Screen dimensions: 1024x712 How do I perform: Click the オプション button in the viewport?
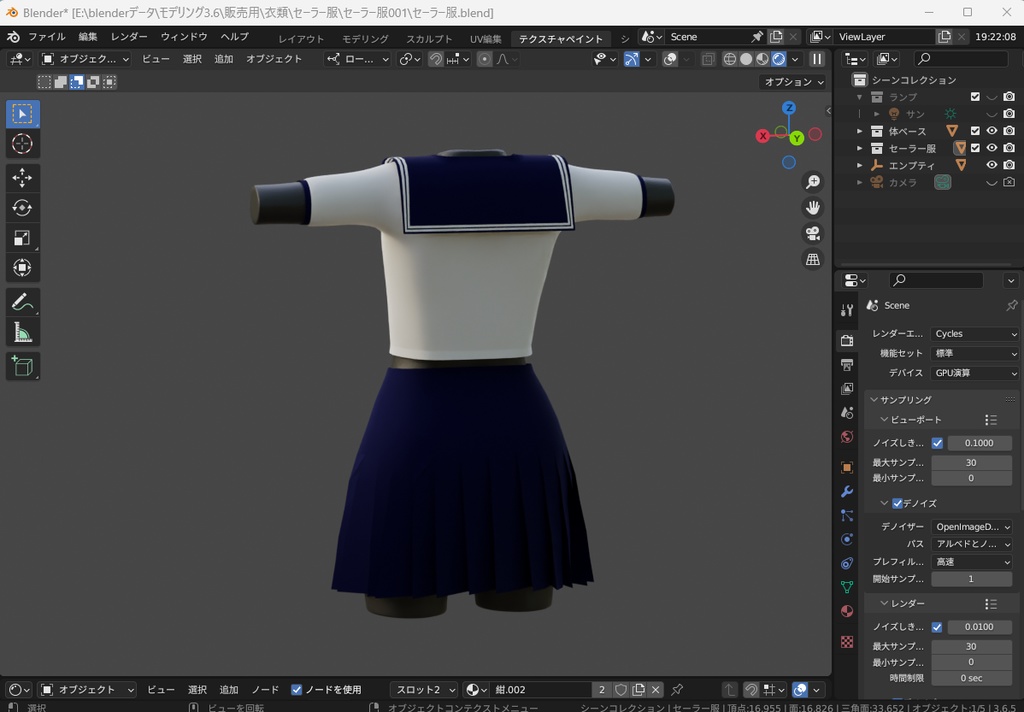coord(793,82)
